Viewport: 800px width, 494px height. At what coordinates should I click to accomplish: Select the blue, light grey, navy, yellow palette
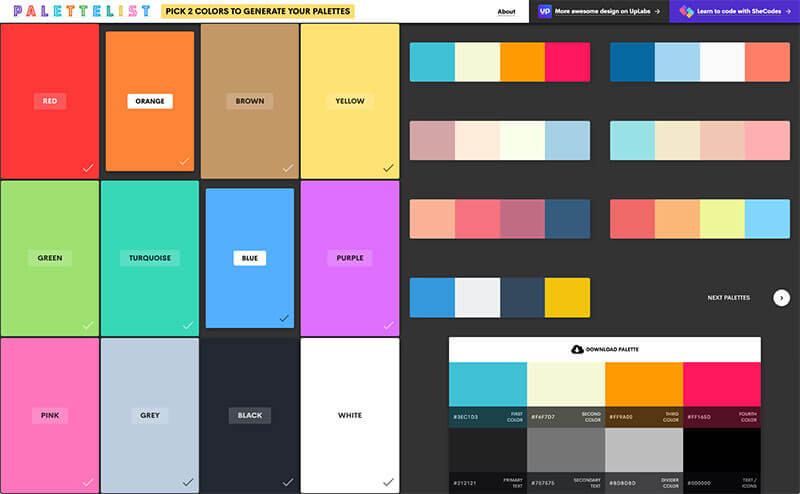[499, 298]
